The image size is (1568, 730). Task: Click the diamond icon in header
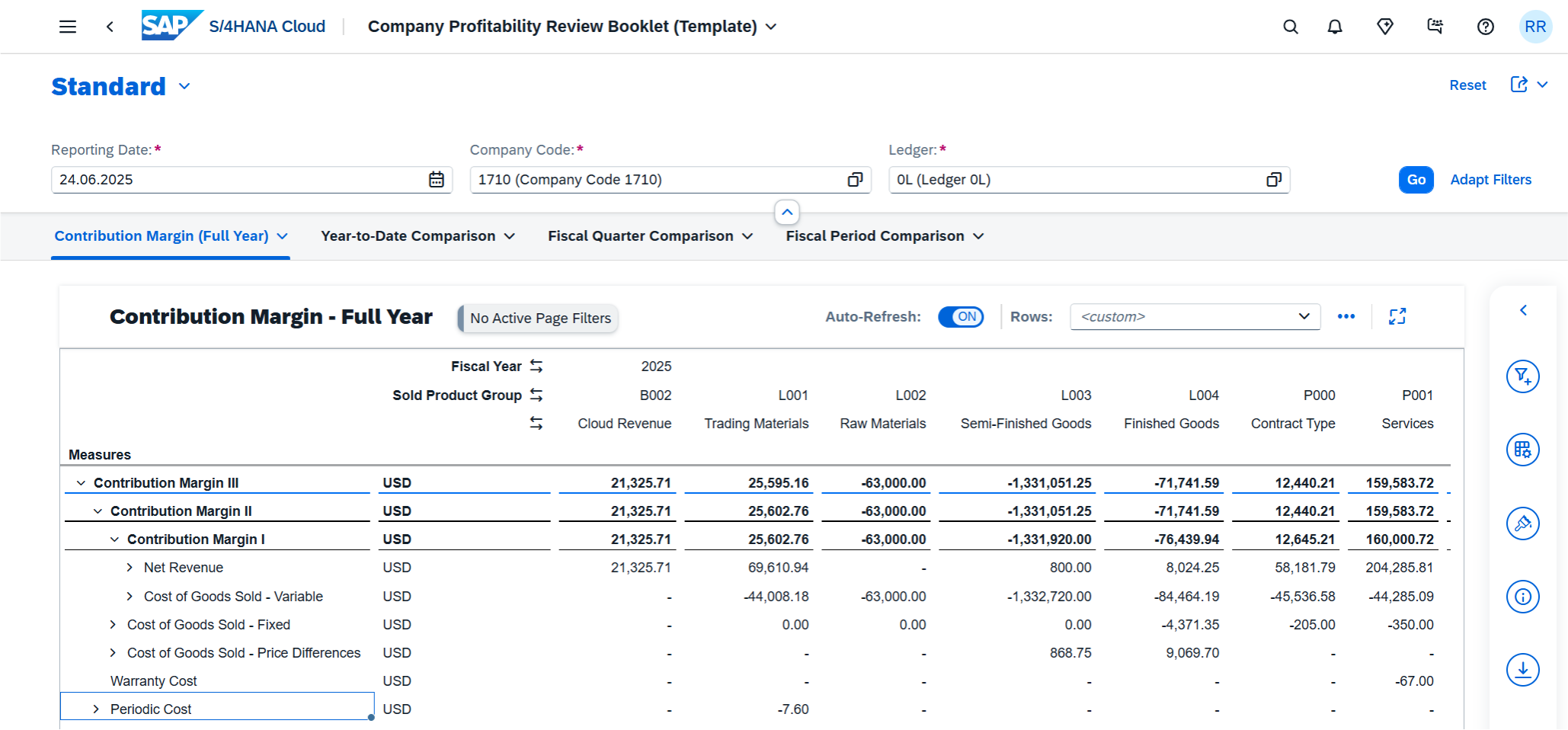[1385, 27]
